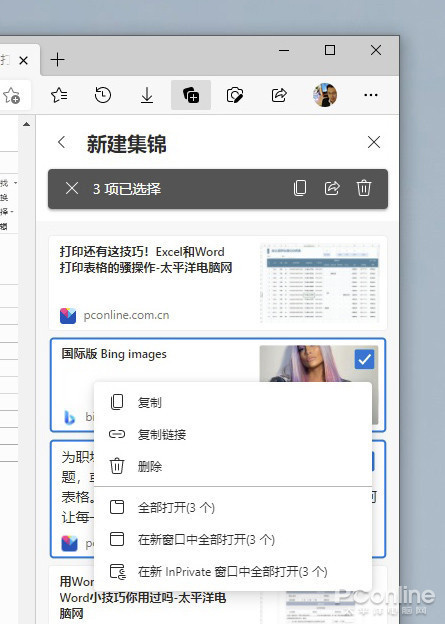Viewport: 445px width, 624px height.
Task: Open the Downloads icon
Action: [x=147, y=95]
